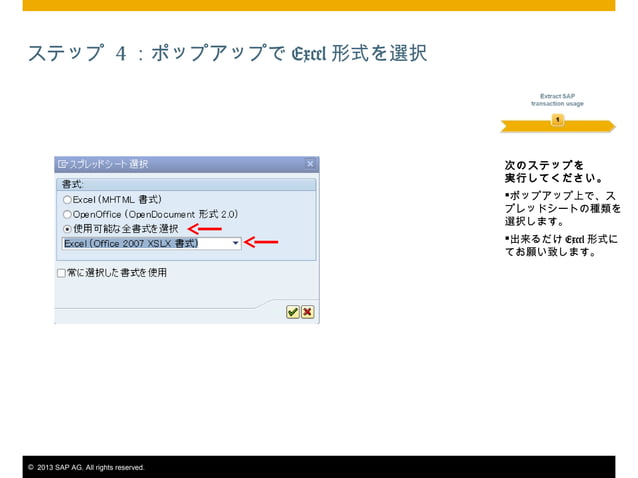Confirm with the green checkmark button
The width and height of the screenshot is (638, 478).
(x=293, y=312)
